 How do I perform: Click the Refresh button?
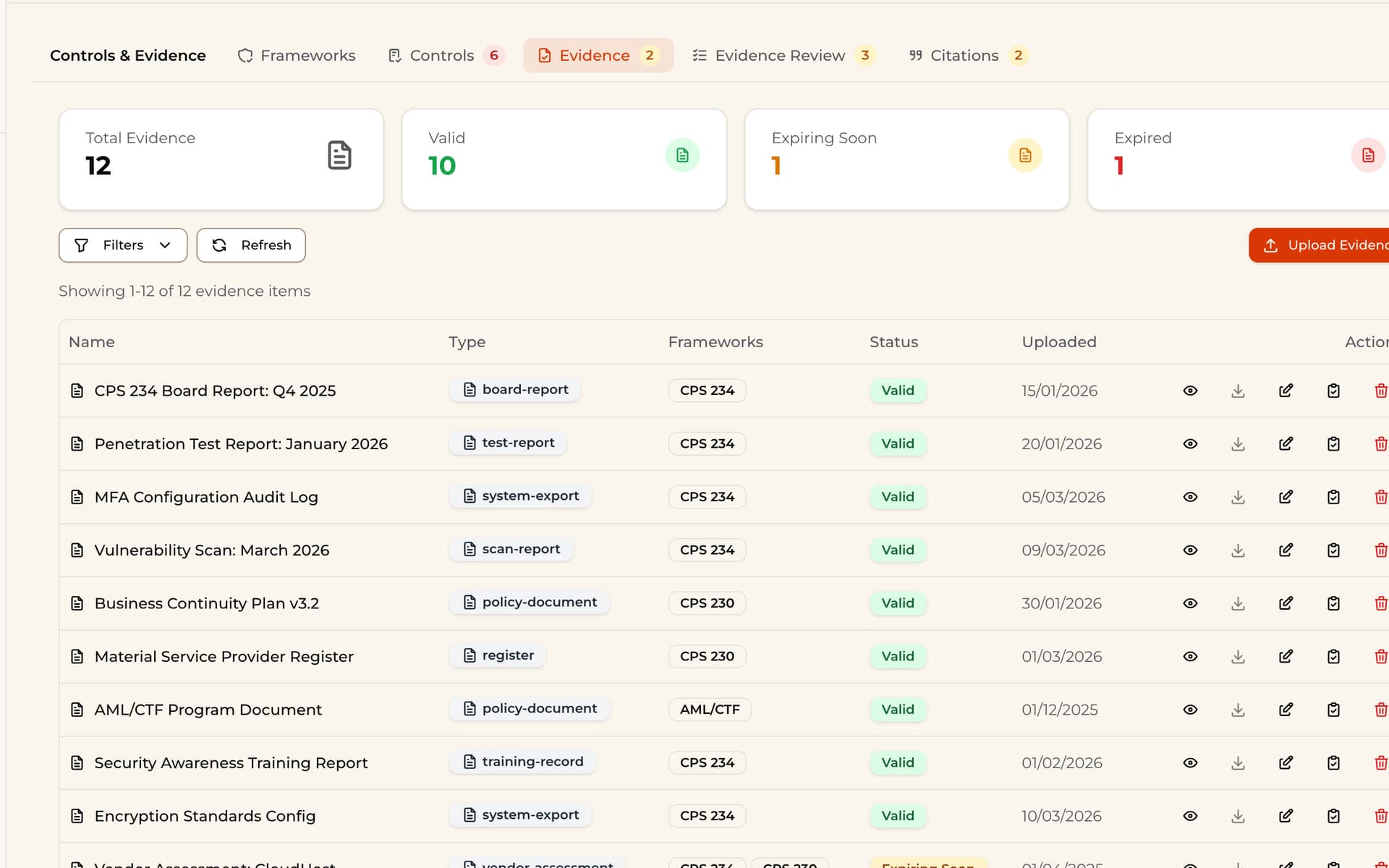pos(251,245)
